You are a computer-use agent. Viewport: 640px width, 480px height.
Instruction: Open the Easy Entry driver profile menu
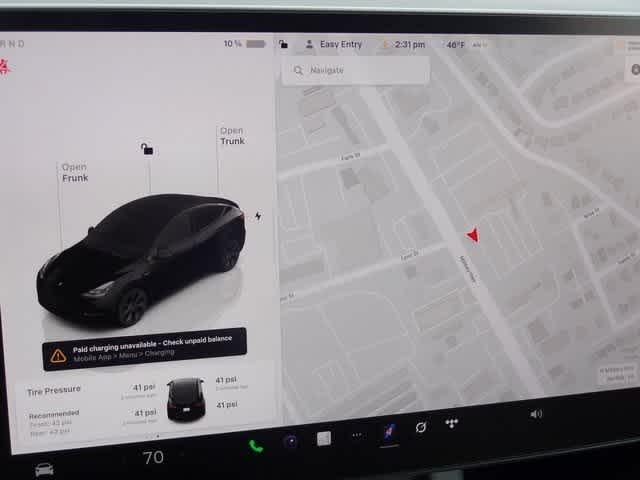pyautogui.click(x=333, y=44)
